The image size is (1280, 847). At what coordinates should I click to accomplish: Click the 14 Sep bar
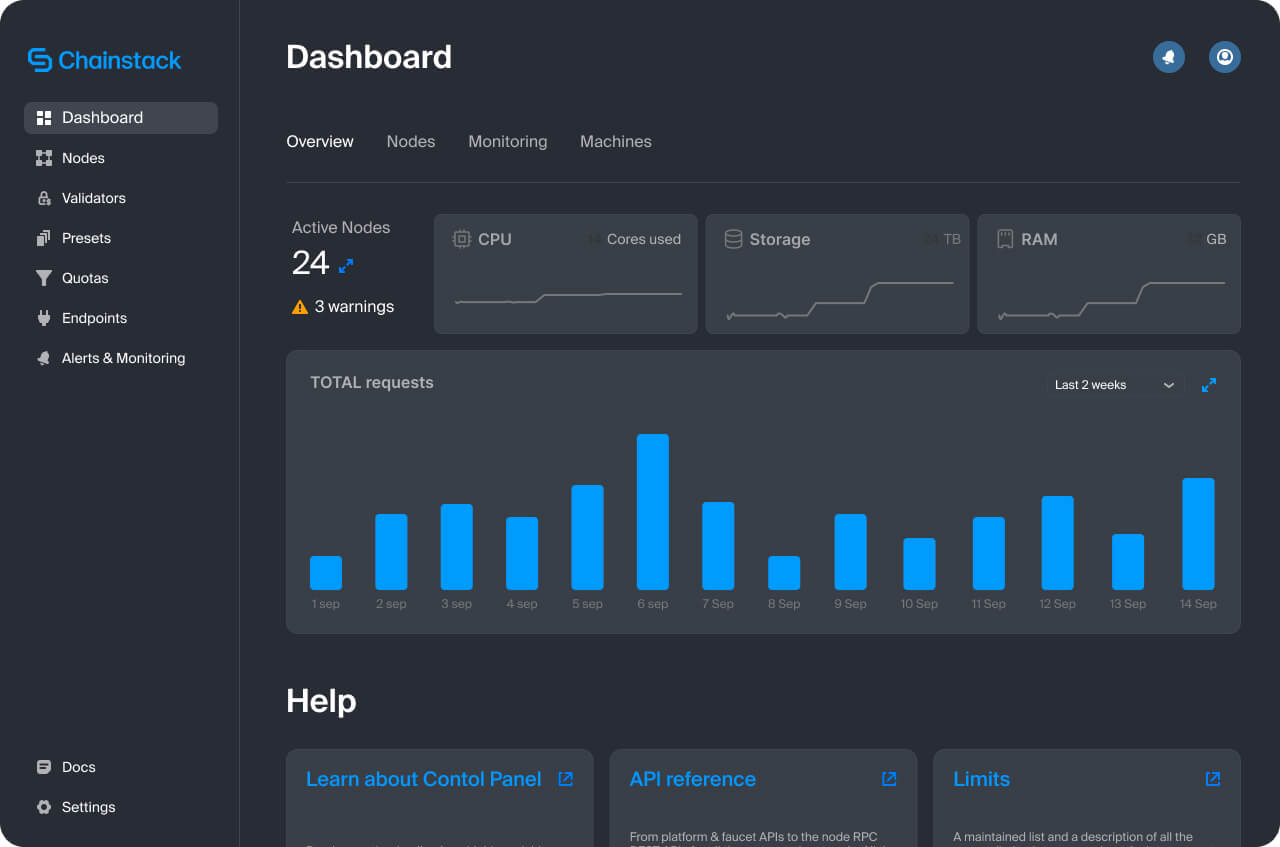click(1198, 534)
